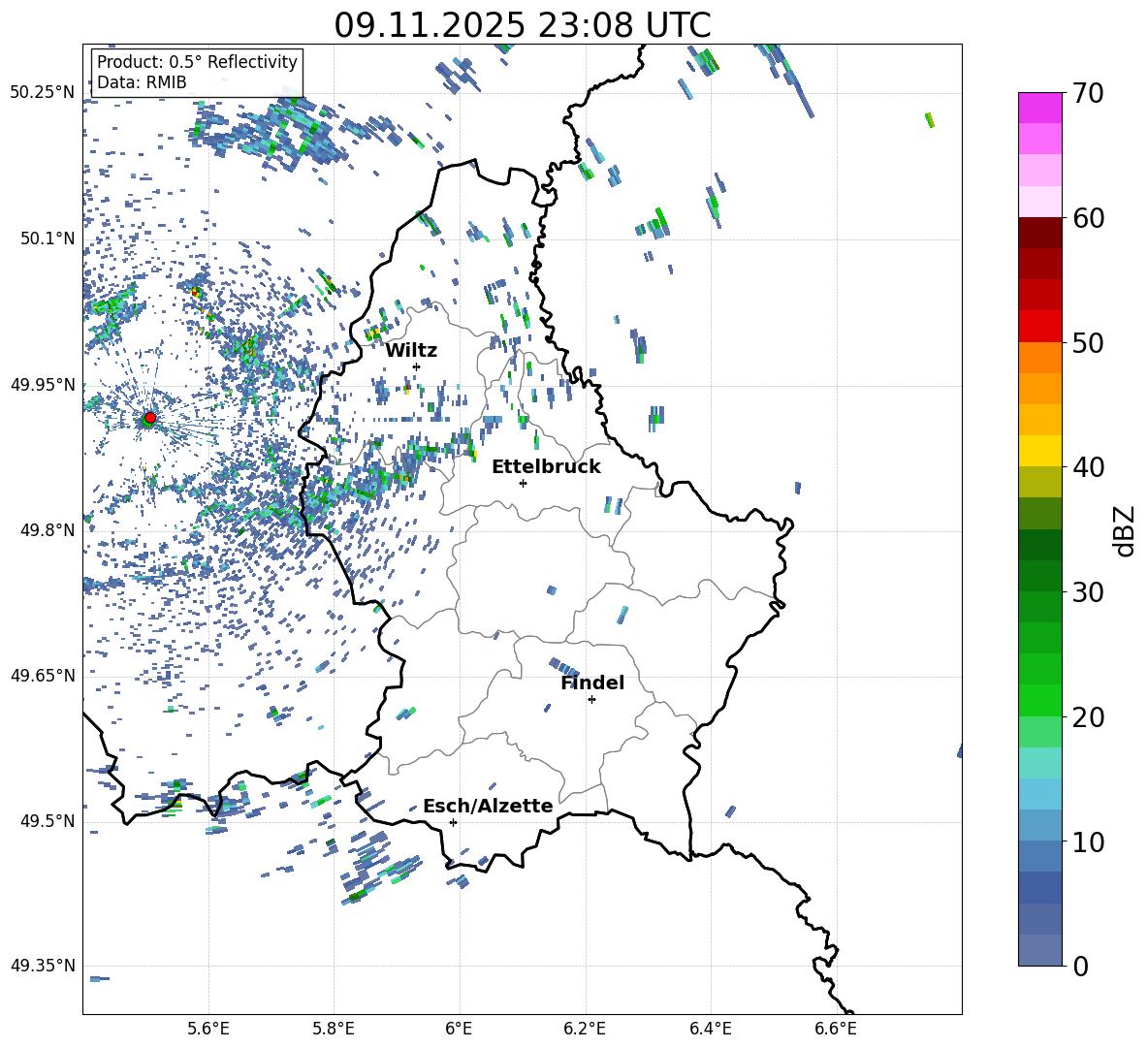Click the 6.2°E longitude tick label
This screenshot has height=1048, width=1148.
[585, 1027]
